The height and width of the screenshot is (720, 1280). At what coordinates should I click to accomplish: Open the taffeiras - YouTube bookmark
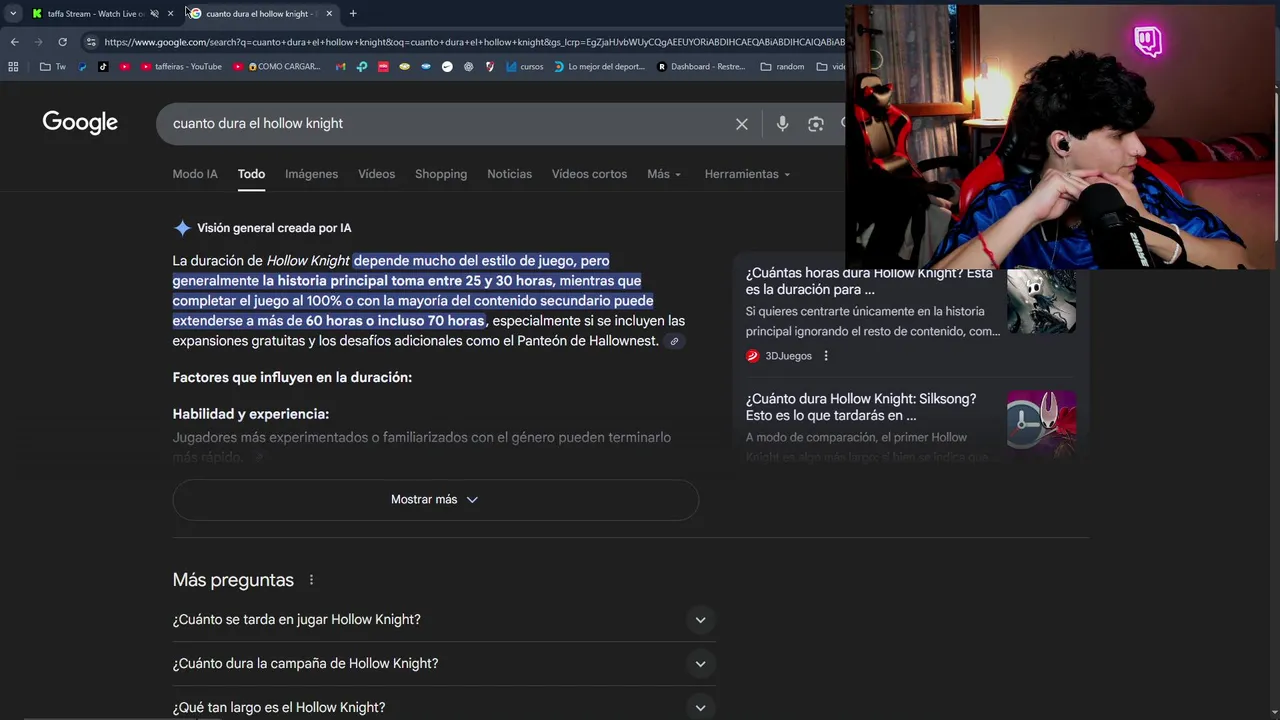(181, 67)
